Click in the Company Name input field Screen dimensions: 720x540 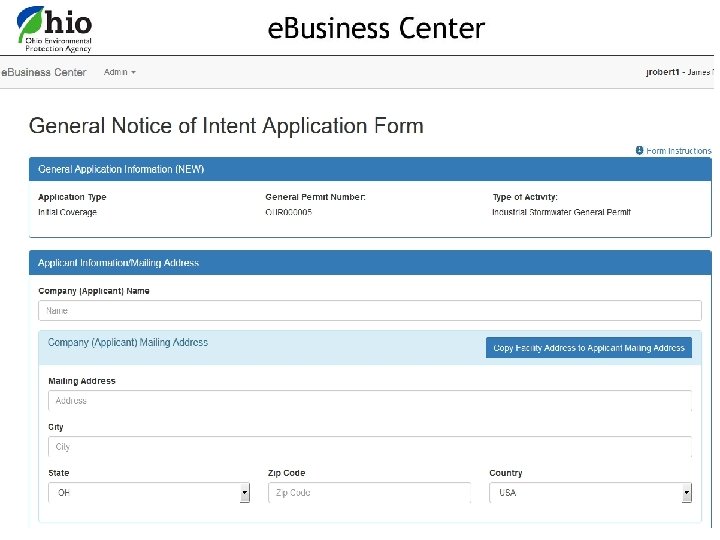pos(370,311)
